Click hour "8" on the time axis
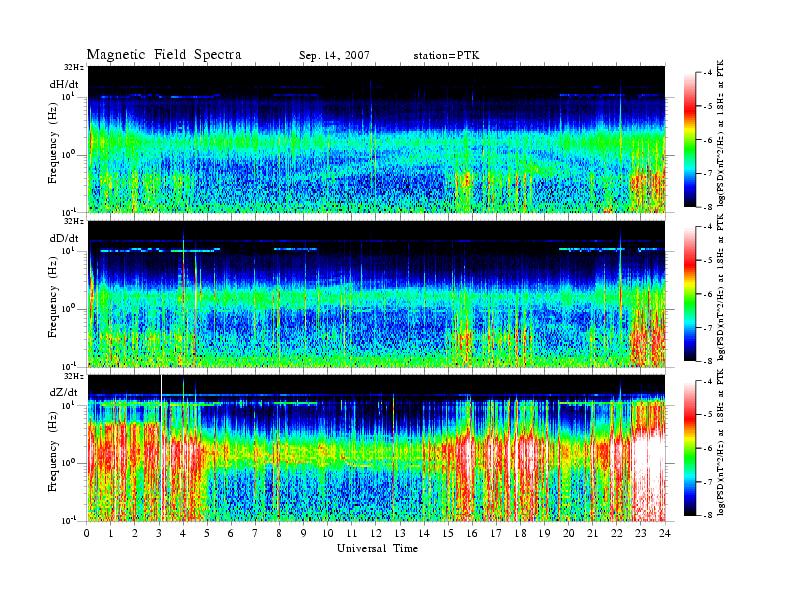 279,533
